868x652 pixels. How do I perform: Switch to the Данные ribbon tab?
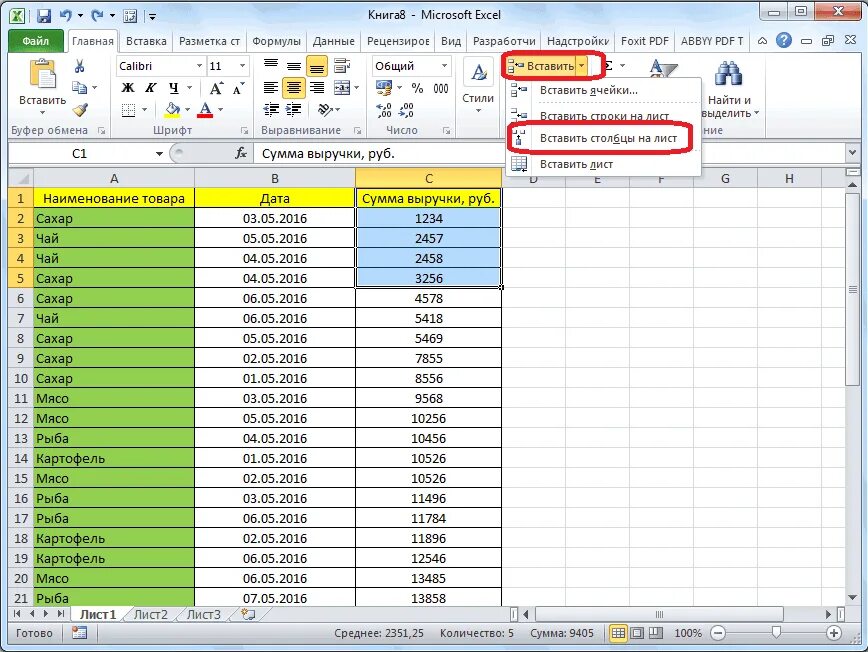click(333, 41)
